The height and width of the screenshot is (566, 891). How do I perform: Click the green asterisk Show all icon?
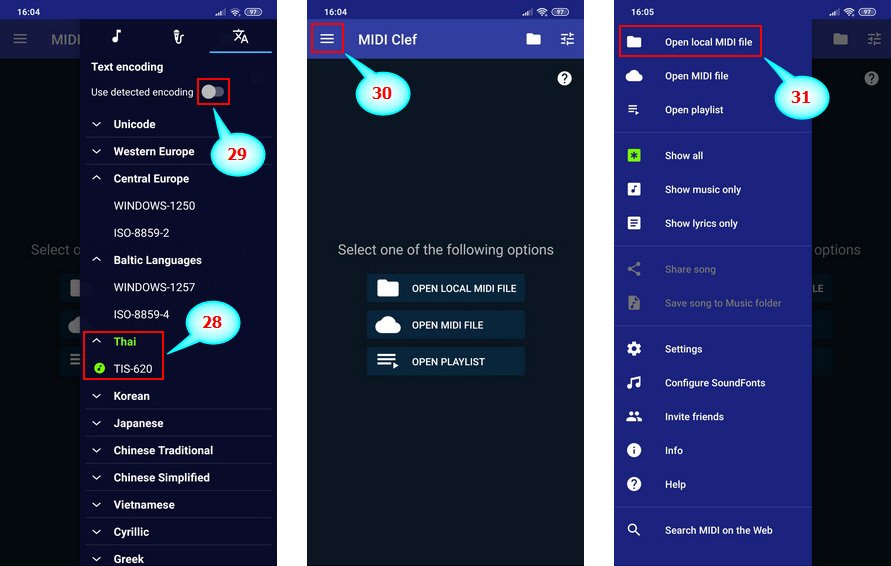(x=634, y=155)
